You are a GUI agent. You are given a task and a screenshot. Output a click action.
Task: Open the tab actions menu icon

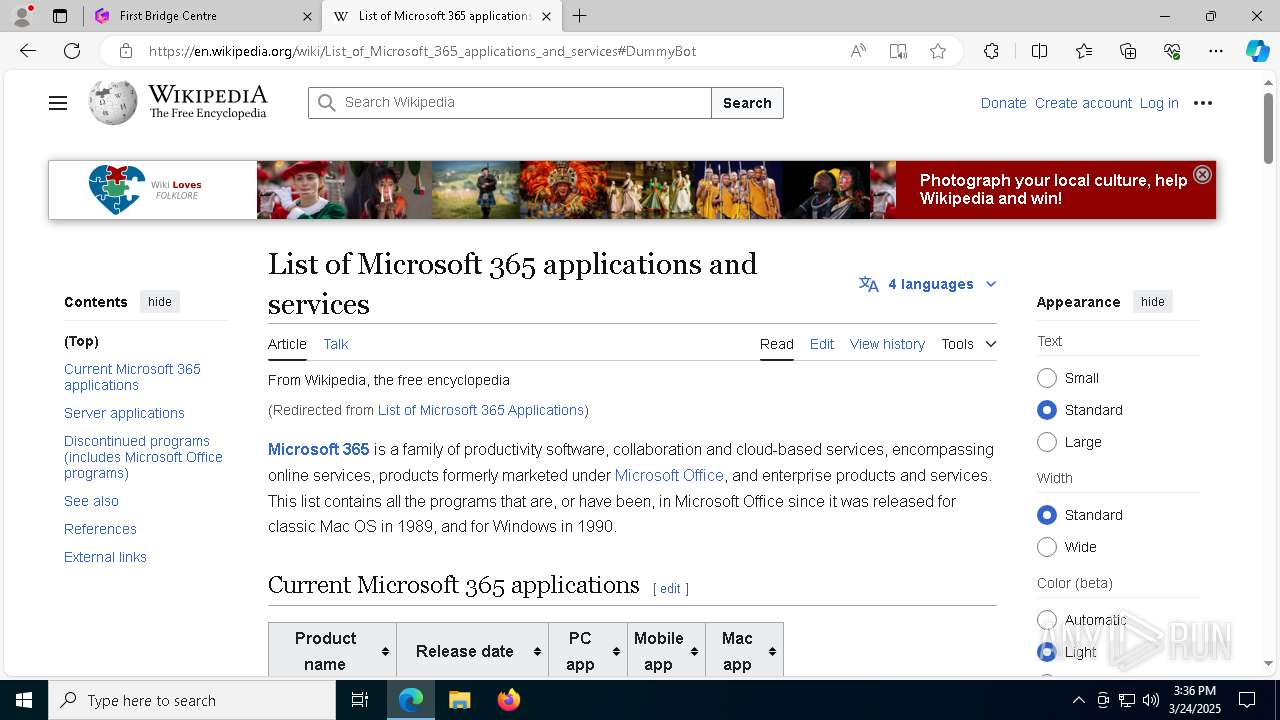point(60,16)
